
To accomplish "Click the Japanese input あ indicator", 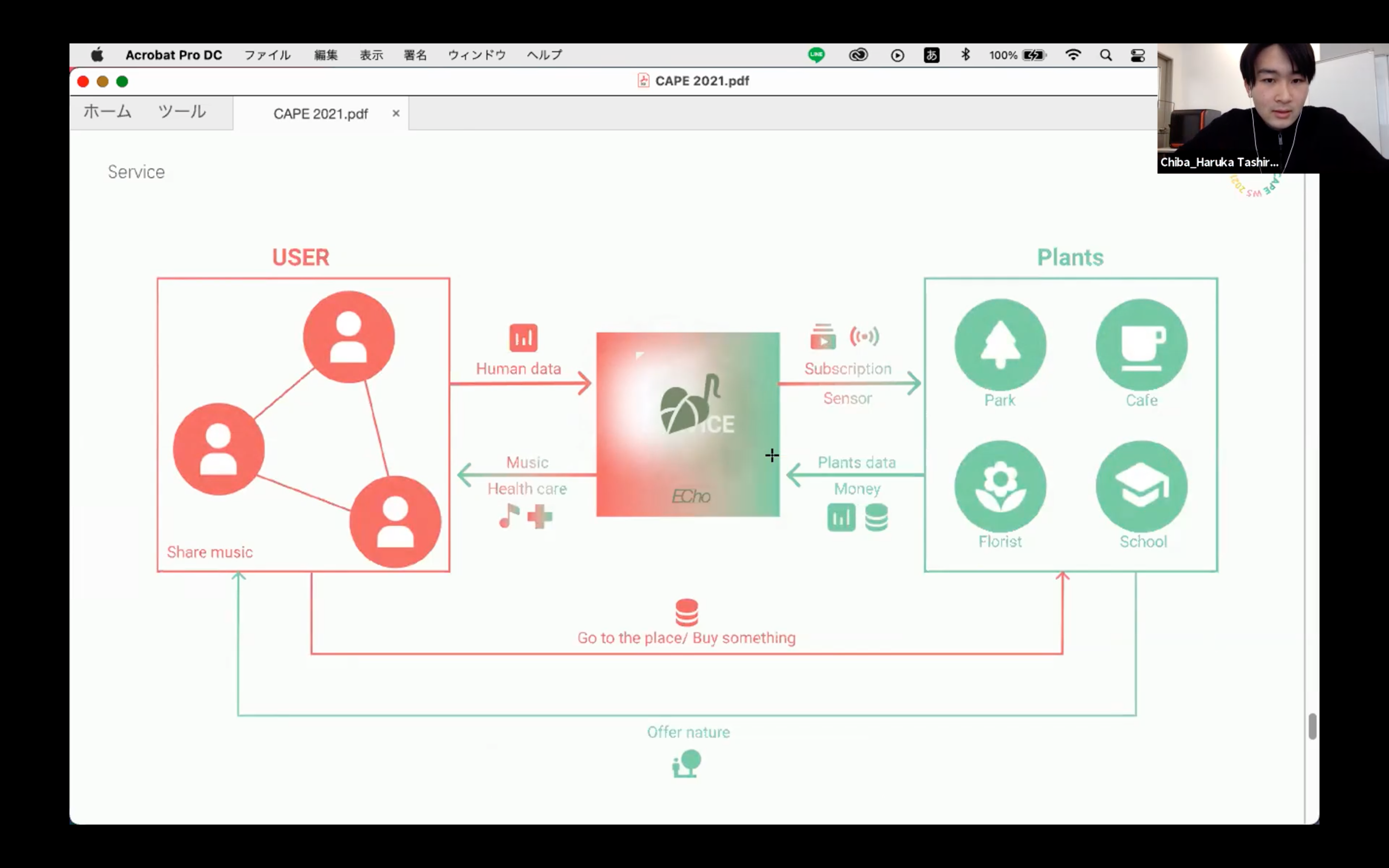I will [x=932, y=55].
